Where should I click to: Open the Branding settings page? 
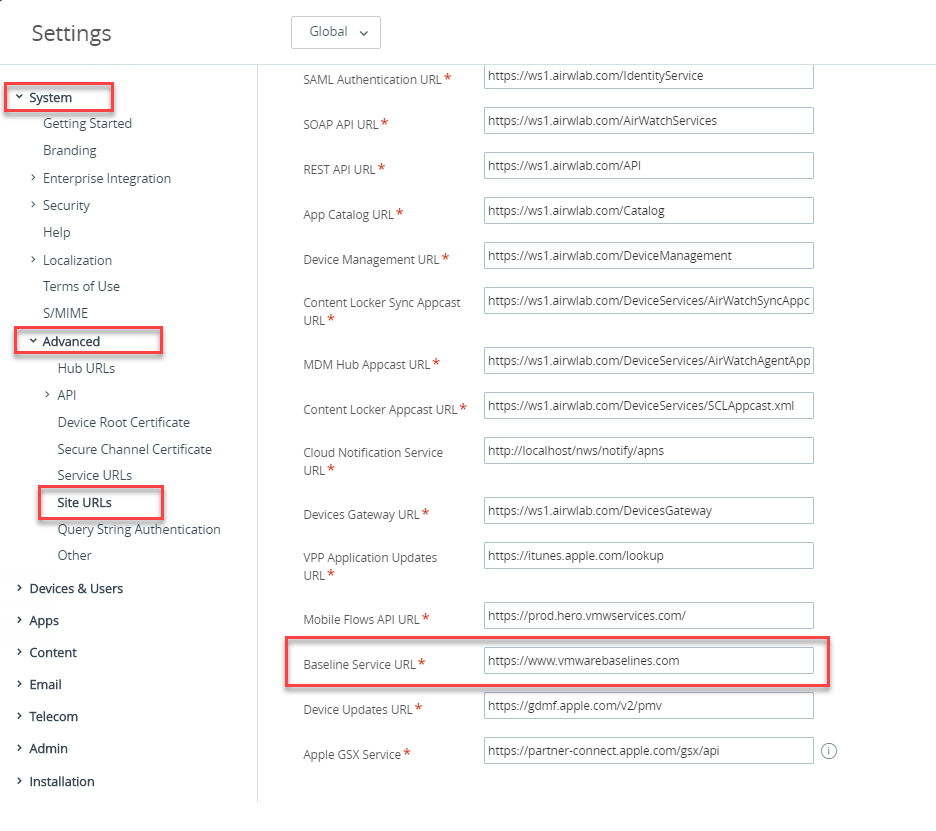coord(70,150)
